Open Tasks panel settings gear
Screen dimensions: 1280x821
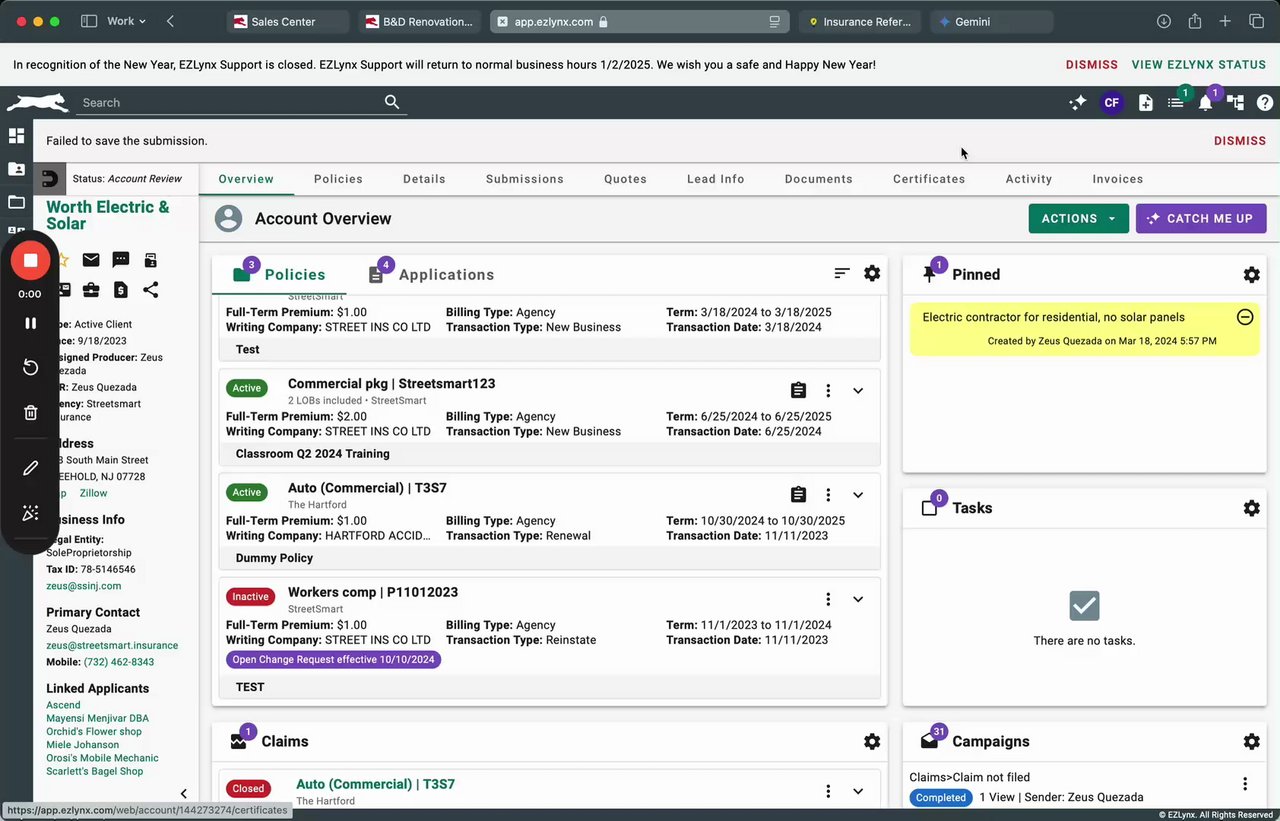click(x=1251, y=508)
